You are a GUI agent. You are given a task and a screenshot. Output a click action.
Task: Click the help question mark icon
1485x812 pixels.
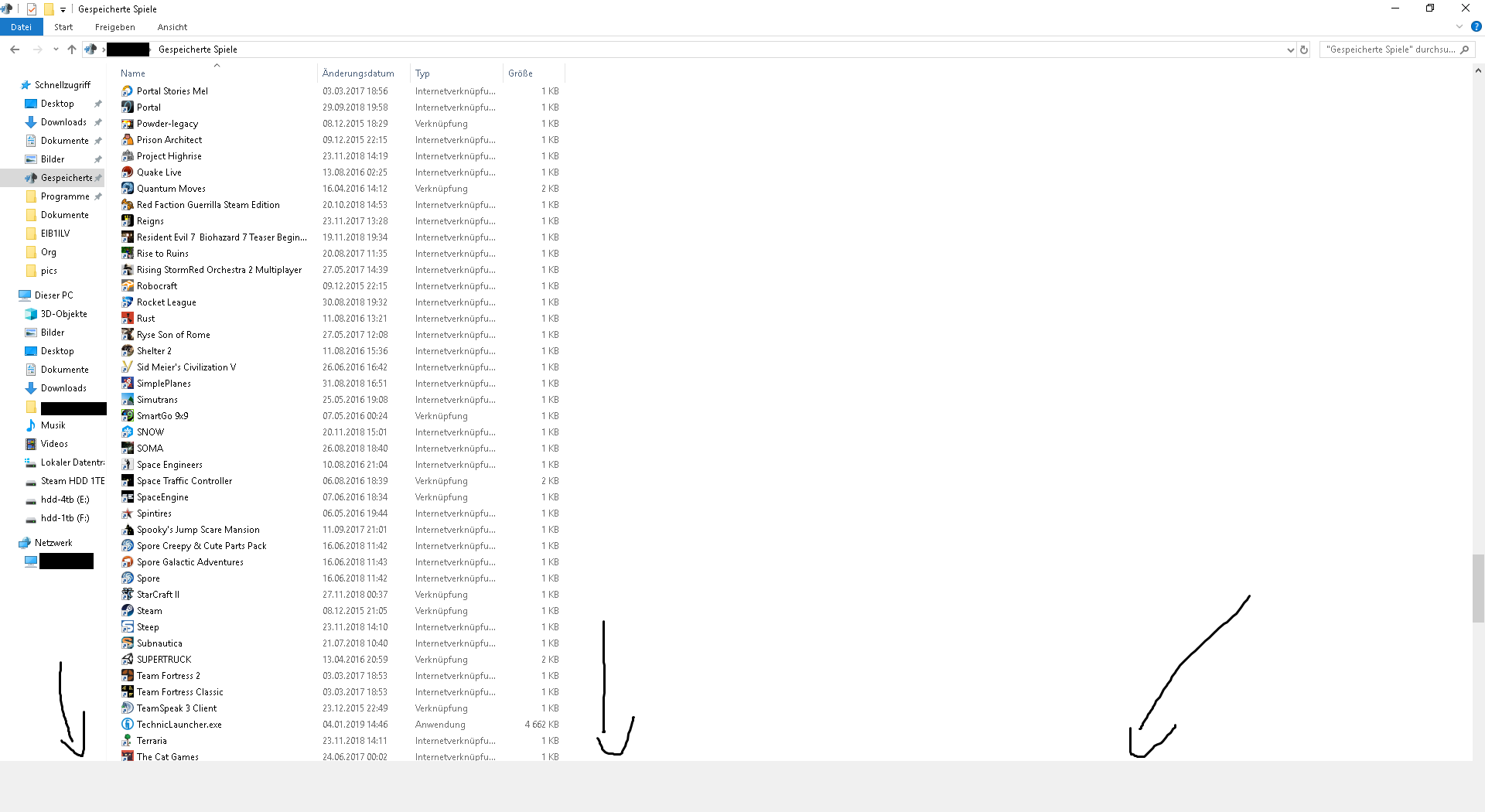pos(1476,26)
